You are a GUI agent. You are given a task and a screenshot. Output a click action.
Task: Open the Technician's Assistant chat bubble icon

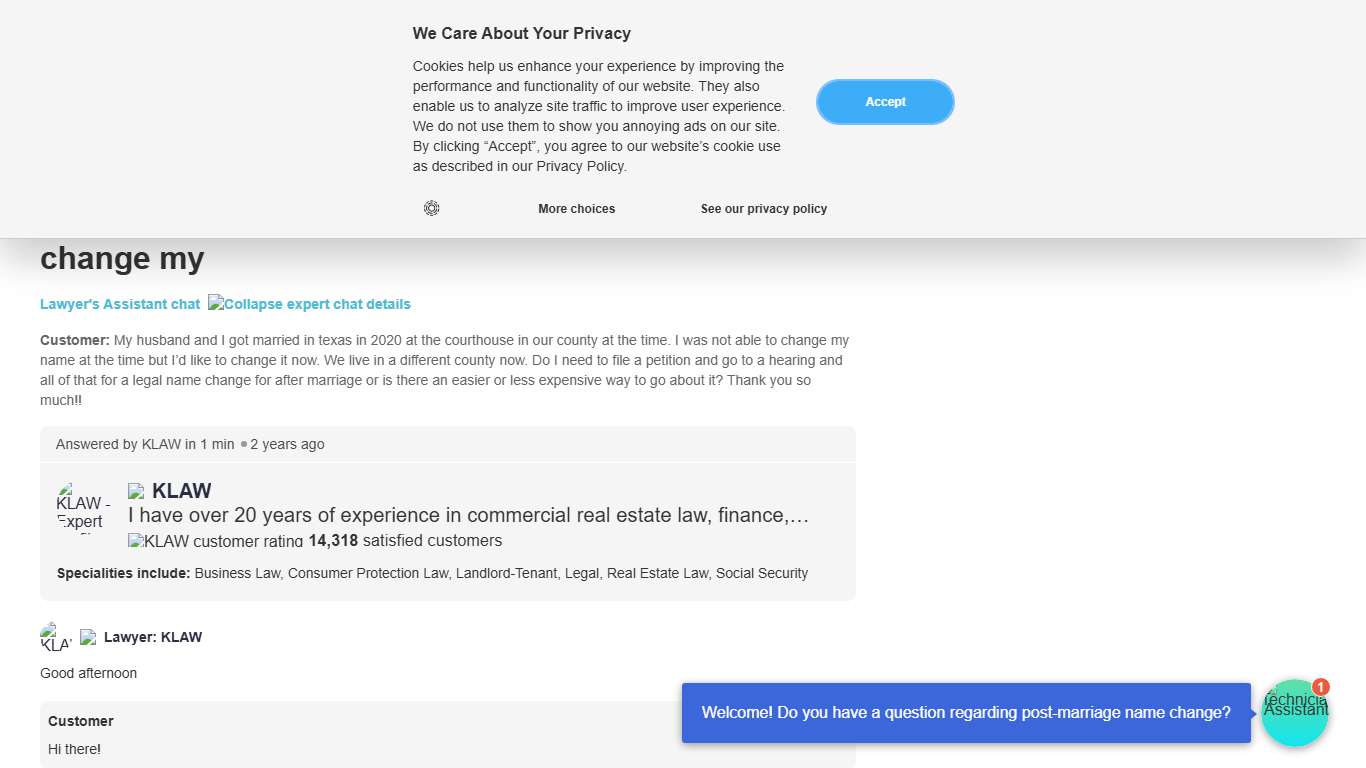(1294, 714)
